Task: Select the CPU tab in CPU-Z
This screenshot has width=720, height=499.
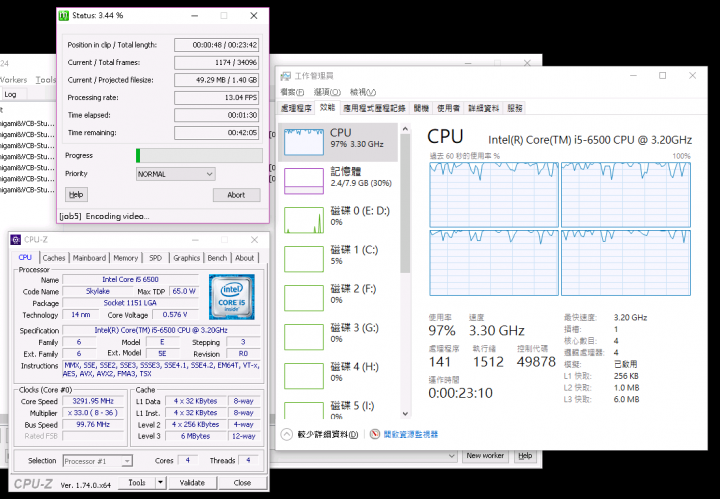Action: point(25,258)
